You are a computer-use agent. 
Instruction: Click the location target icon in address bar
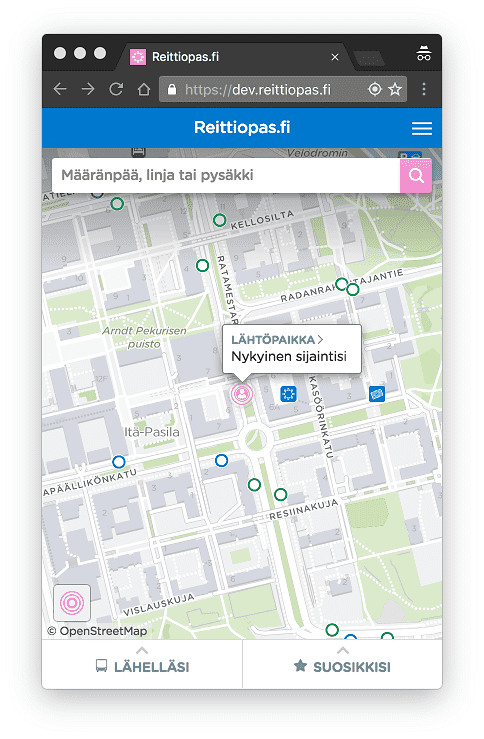pos(375,89)
